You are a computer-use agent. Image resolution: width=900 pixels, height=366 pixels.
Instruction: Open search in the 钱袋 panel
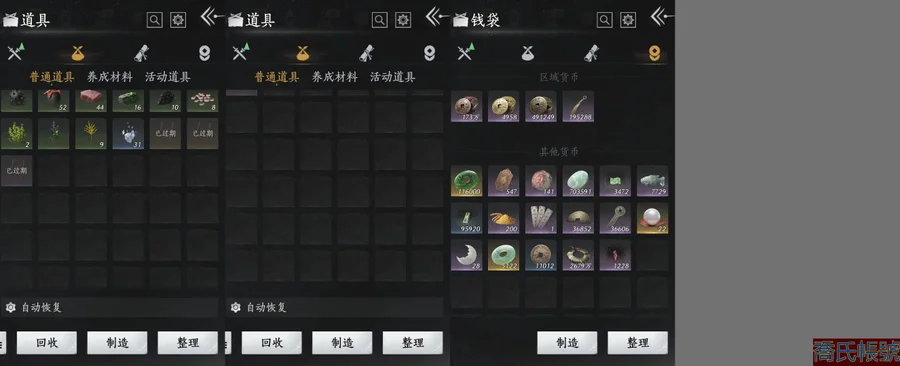pos(604,20)
